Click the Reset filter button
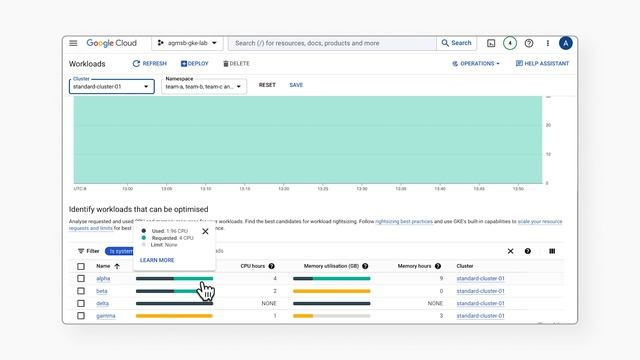 [x=267, y=85]
